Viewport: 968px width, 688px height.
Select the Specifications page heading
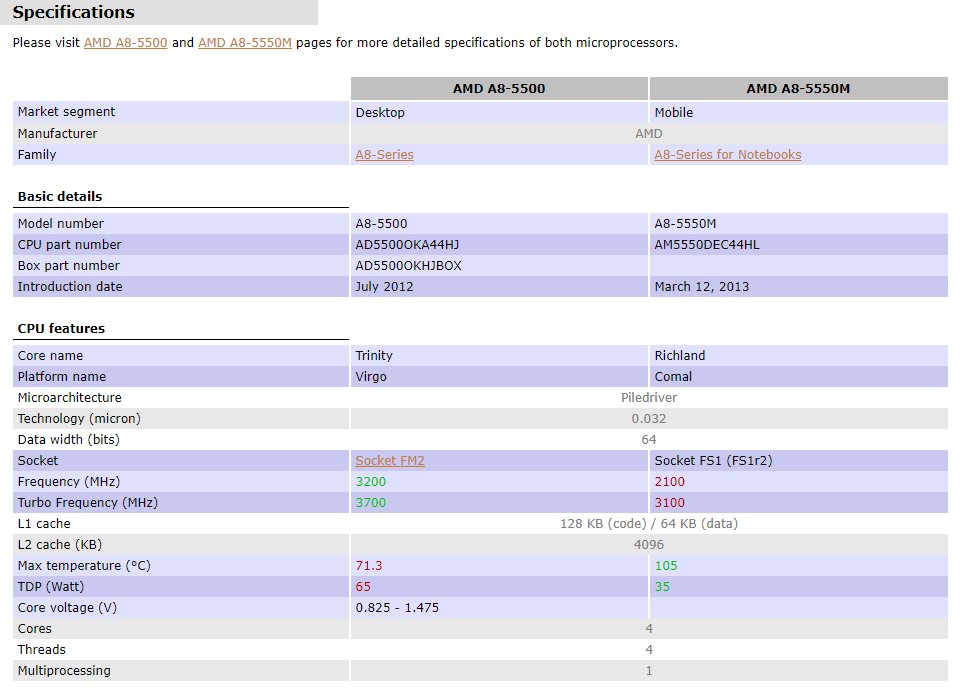coord(73,13)
